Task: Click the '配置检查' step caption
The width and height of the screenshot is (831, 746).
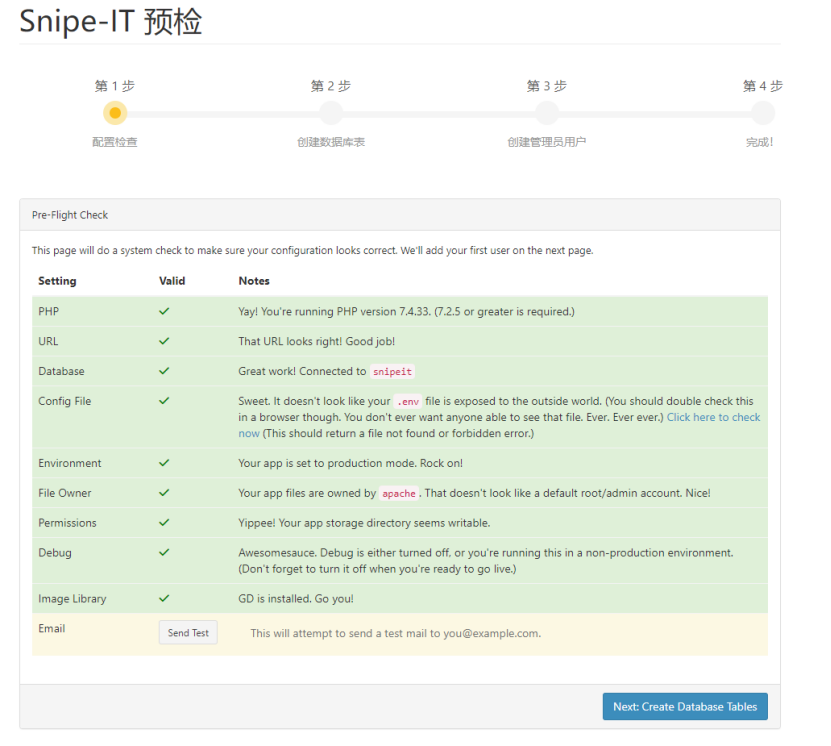Action: tap(115, 142)
